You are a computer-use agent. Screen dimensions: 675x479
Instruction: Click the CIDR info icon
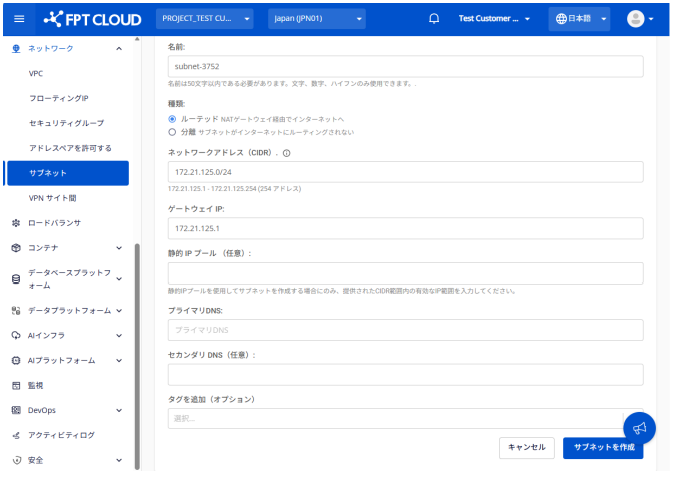(286, 153)
